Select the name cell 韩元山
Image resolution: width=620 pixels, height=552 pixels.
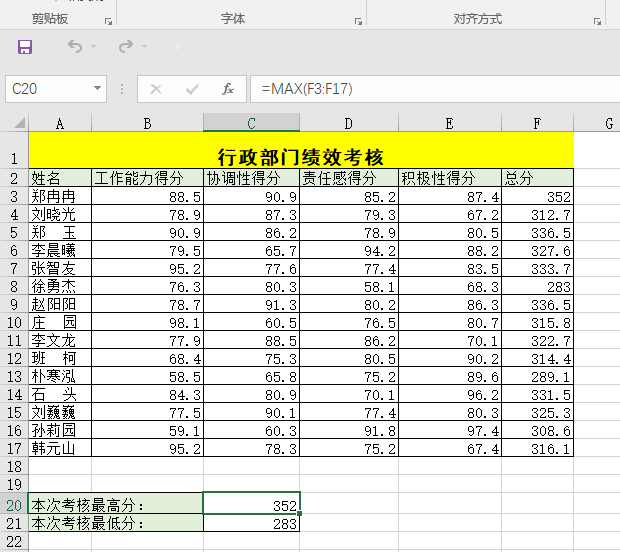pos(60,448)
